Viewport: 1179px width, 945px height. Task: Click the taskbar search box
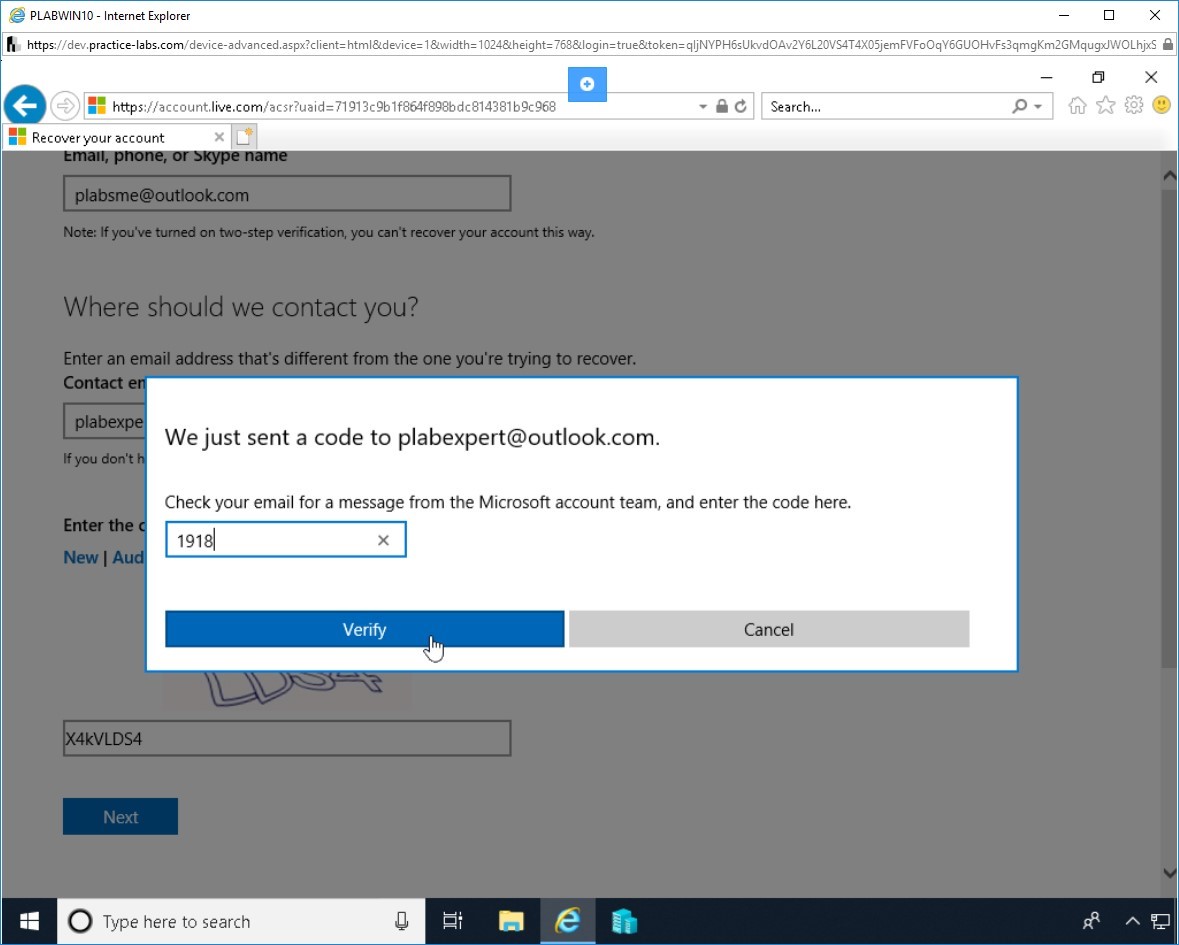coord(241,921)
